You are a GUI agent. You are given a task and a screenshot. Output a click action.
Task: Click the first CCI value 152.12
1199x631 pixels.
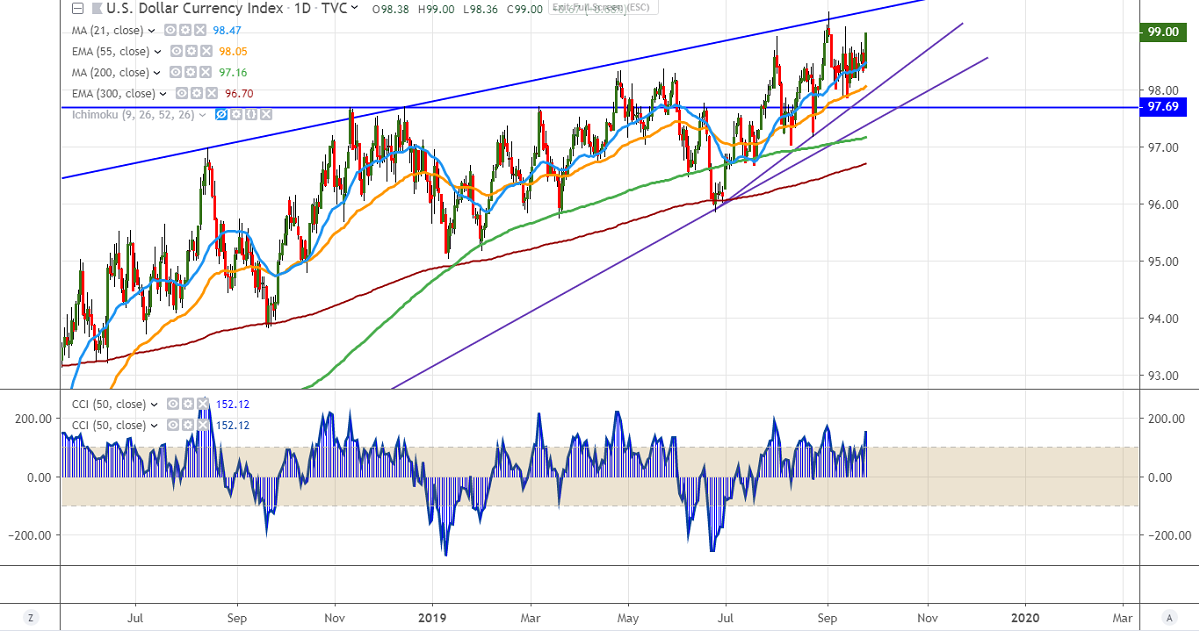233,404
